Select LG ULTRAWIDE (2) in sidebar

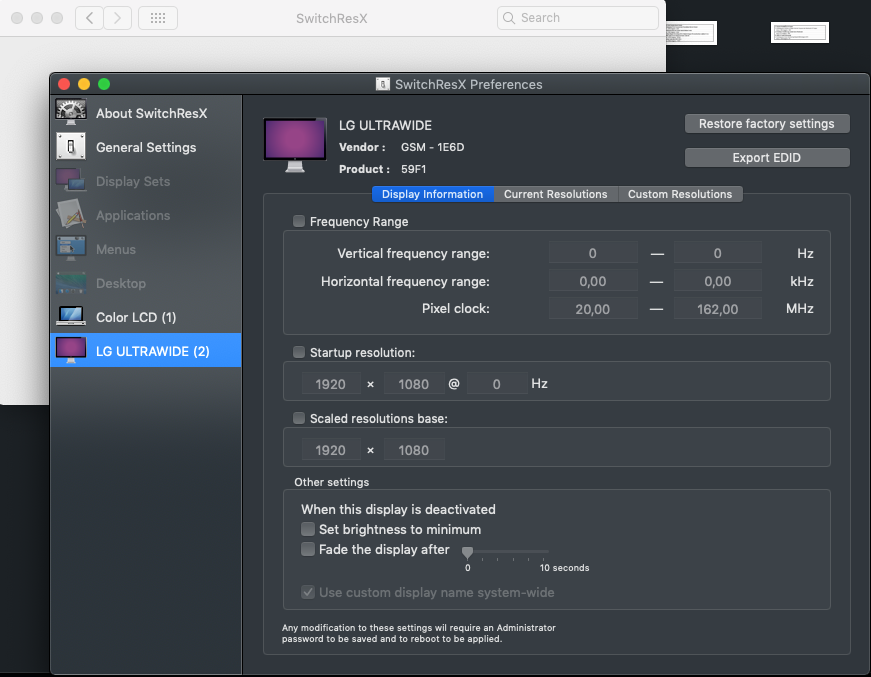pos(146,350)
